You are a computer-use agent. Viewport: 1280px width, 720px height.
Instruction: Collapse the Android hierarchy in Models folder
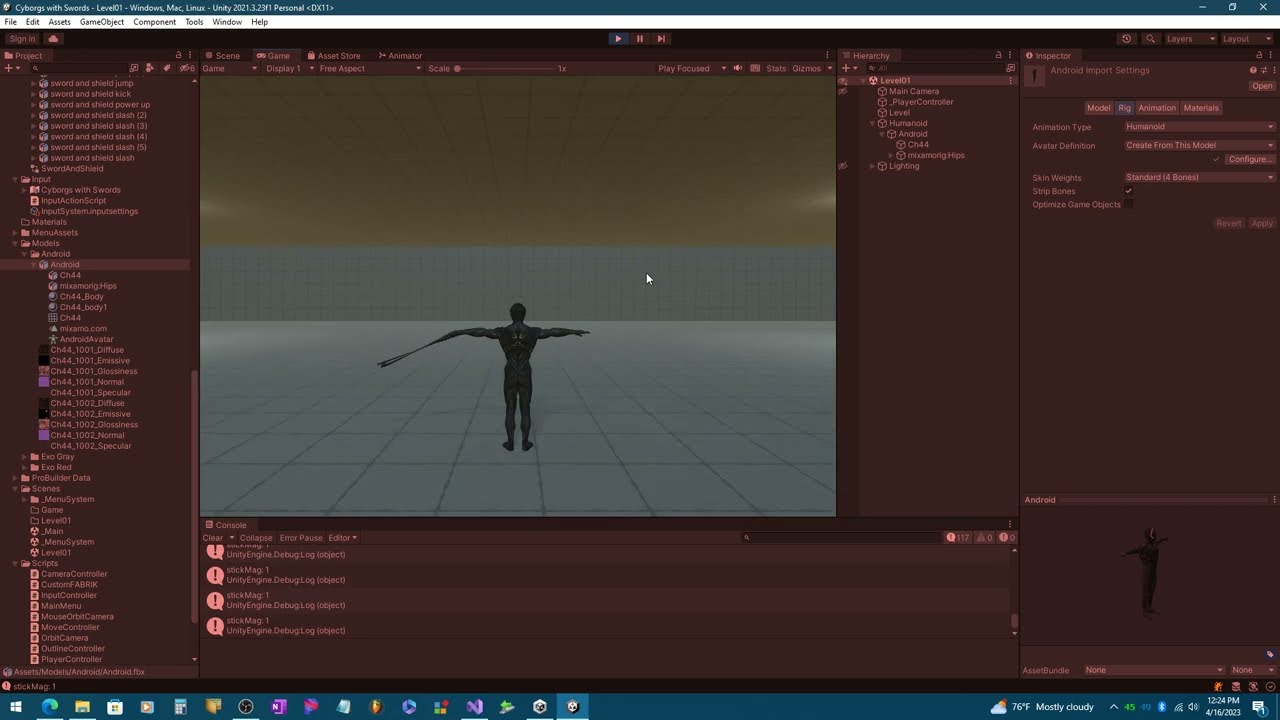(24, 253)
